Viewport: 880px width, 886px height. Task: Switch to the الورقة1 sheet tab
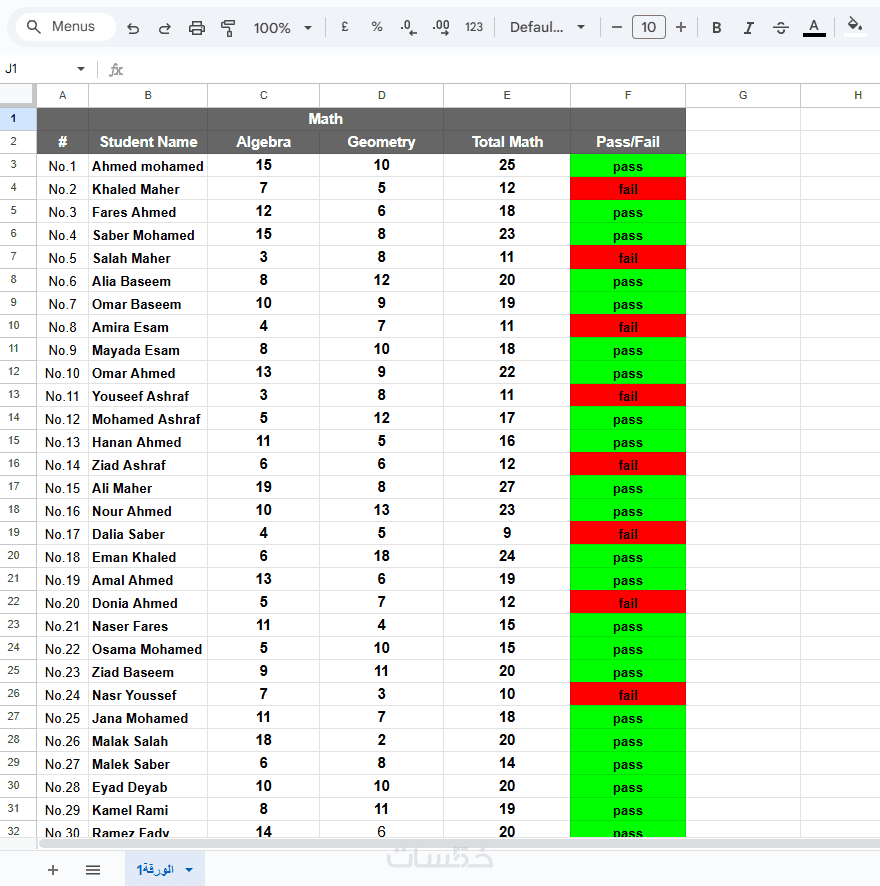coord(155,870)
